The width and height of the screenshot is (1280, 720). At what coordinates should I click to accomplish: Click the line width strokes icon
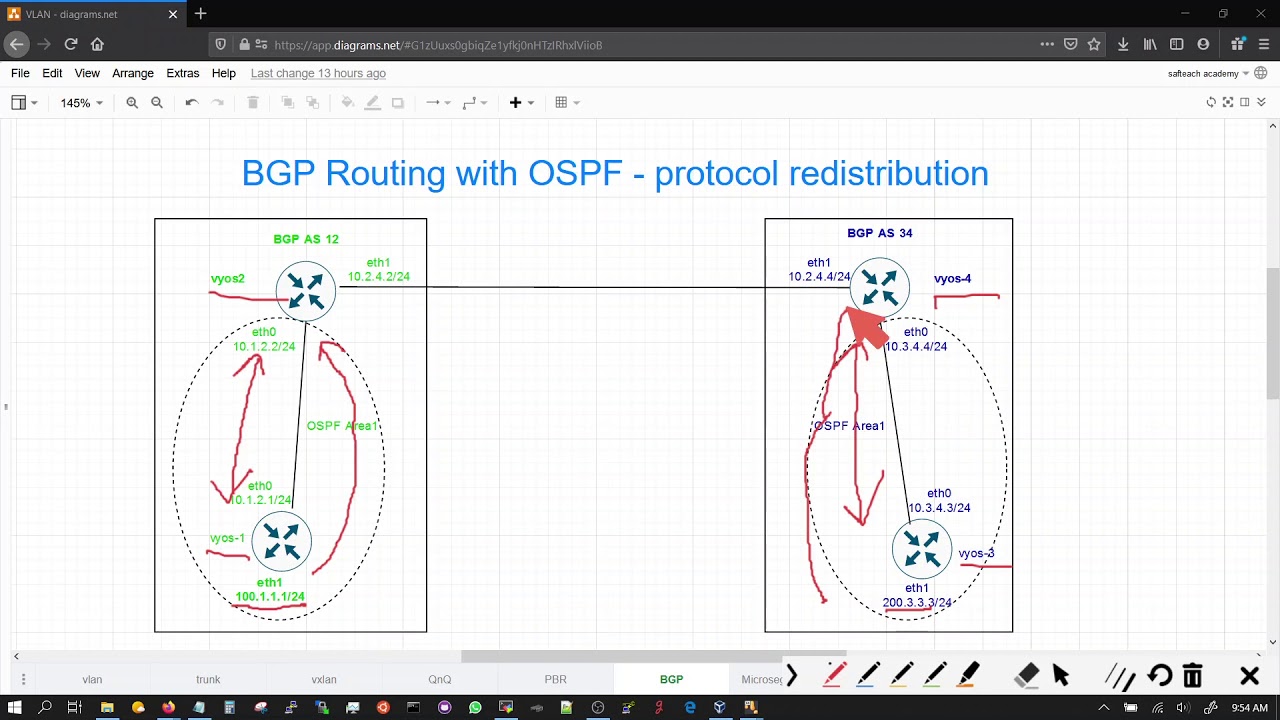pyautogui.click(x=1120, y=677)
